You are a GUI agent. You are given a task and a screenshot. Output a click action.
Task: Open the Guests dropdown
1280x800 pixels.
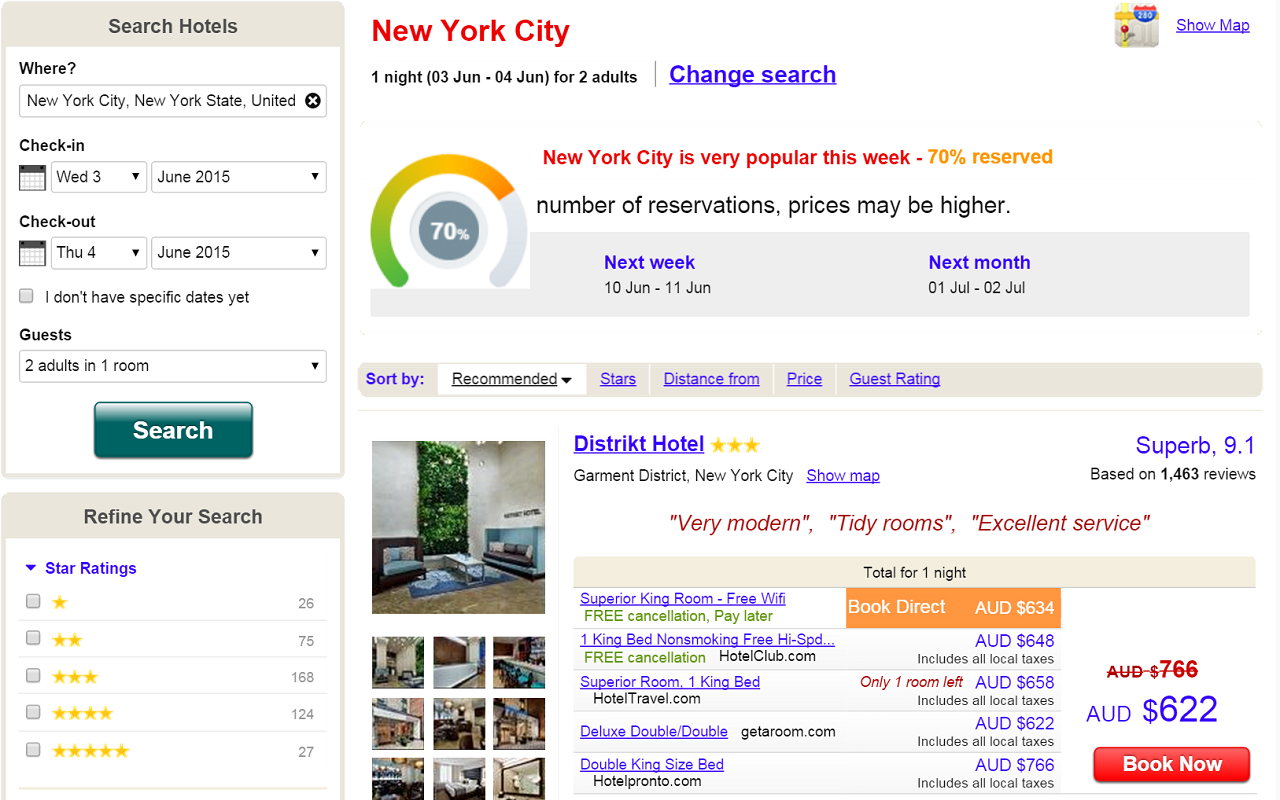click(x=173, y=366)
